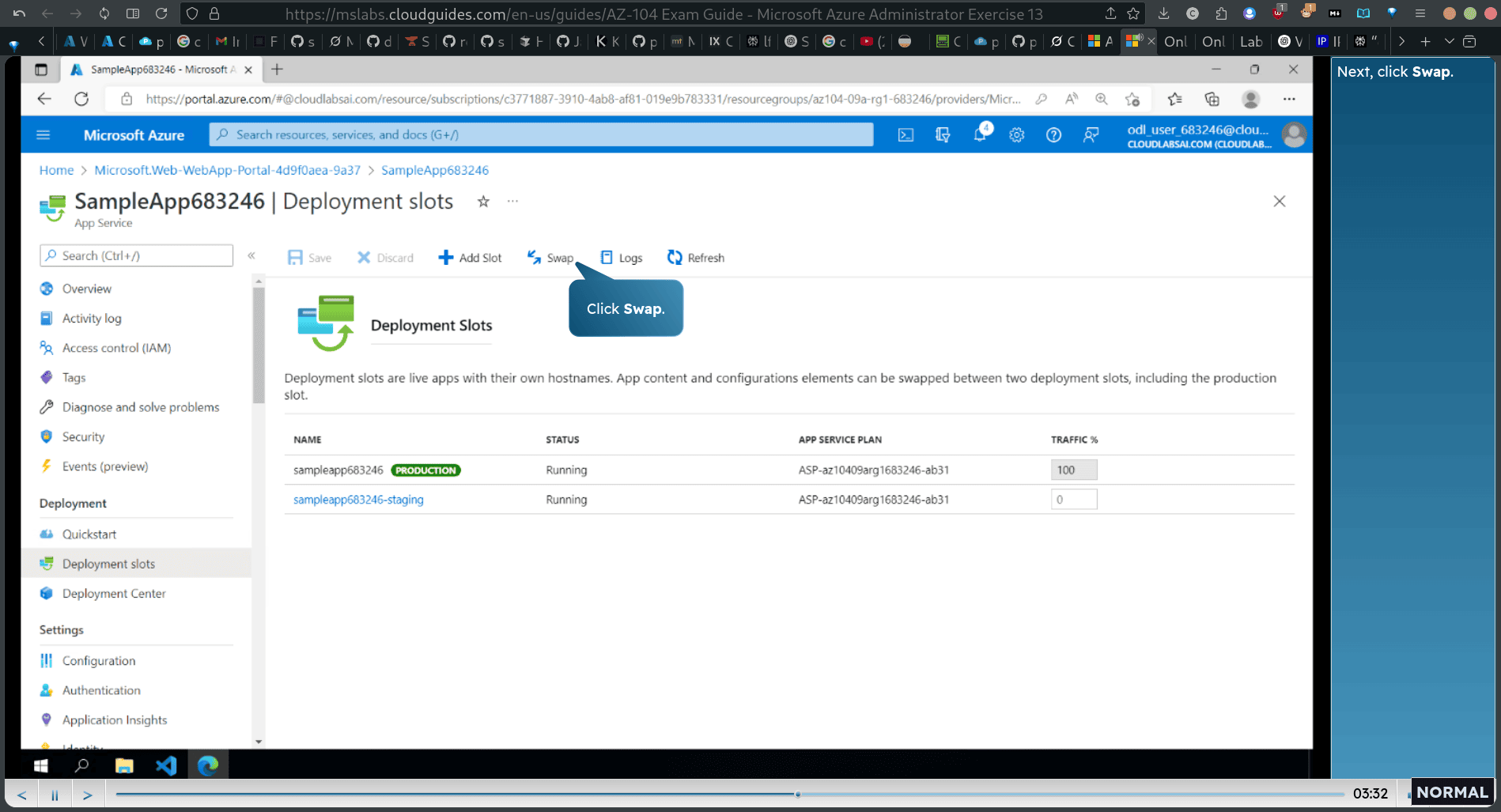Open SampleApp683246 breadcrumb link
The image size is (1501, 812).
point(435,170)
